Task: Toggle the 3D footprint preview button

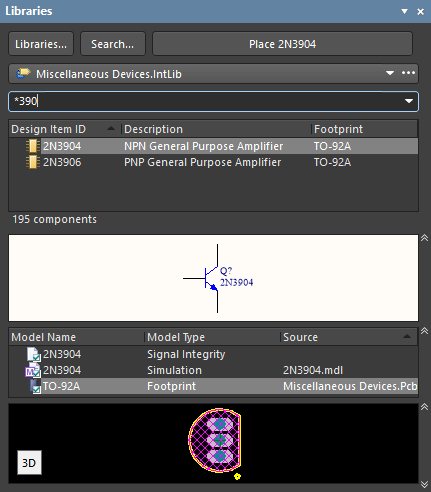Action: 29,463
